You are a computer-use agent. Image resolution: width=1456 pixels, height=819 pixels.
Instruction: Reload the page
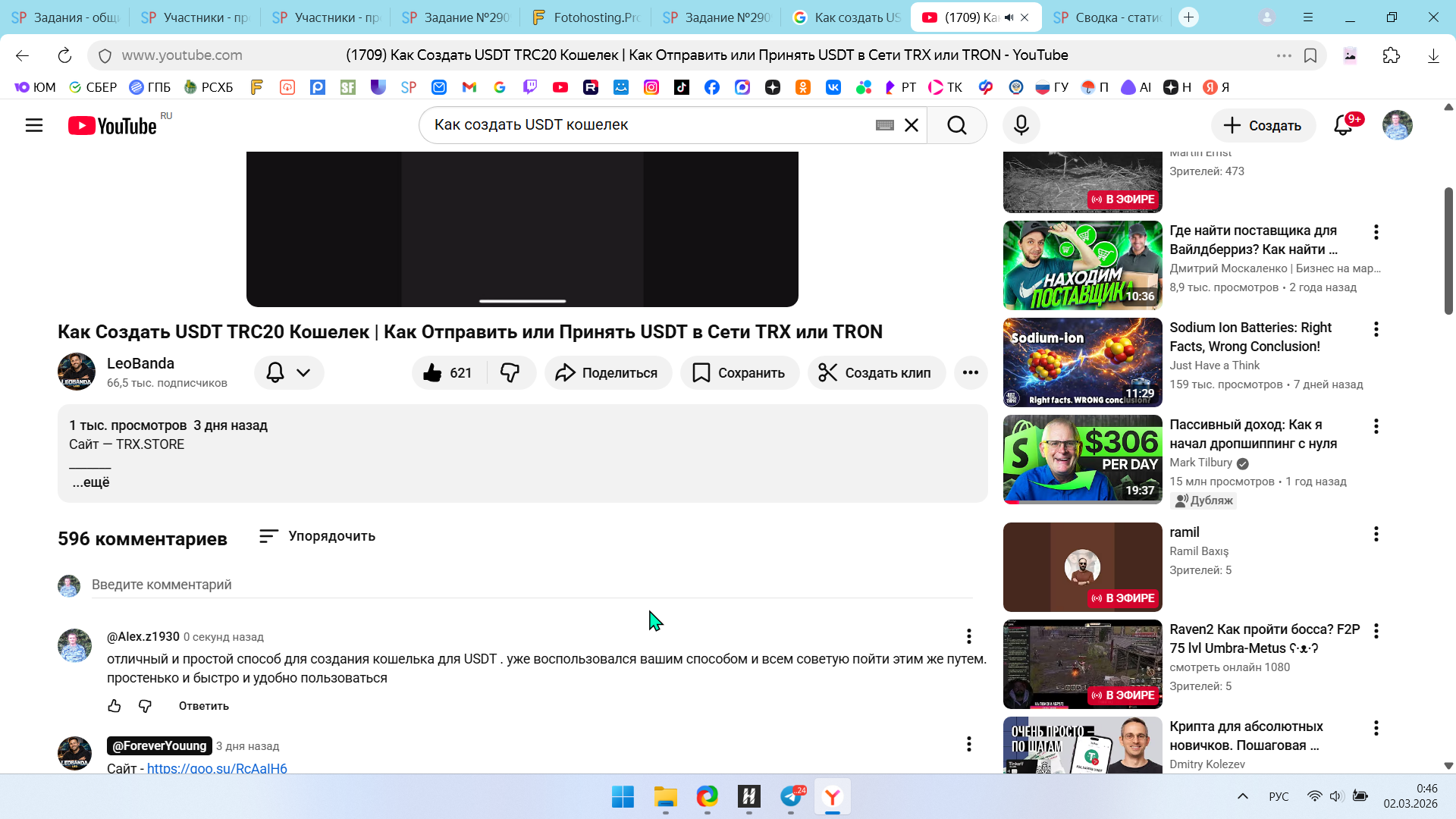click(x=64, y=55)
